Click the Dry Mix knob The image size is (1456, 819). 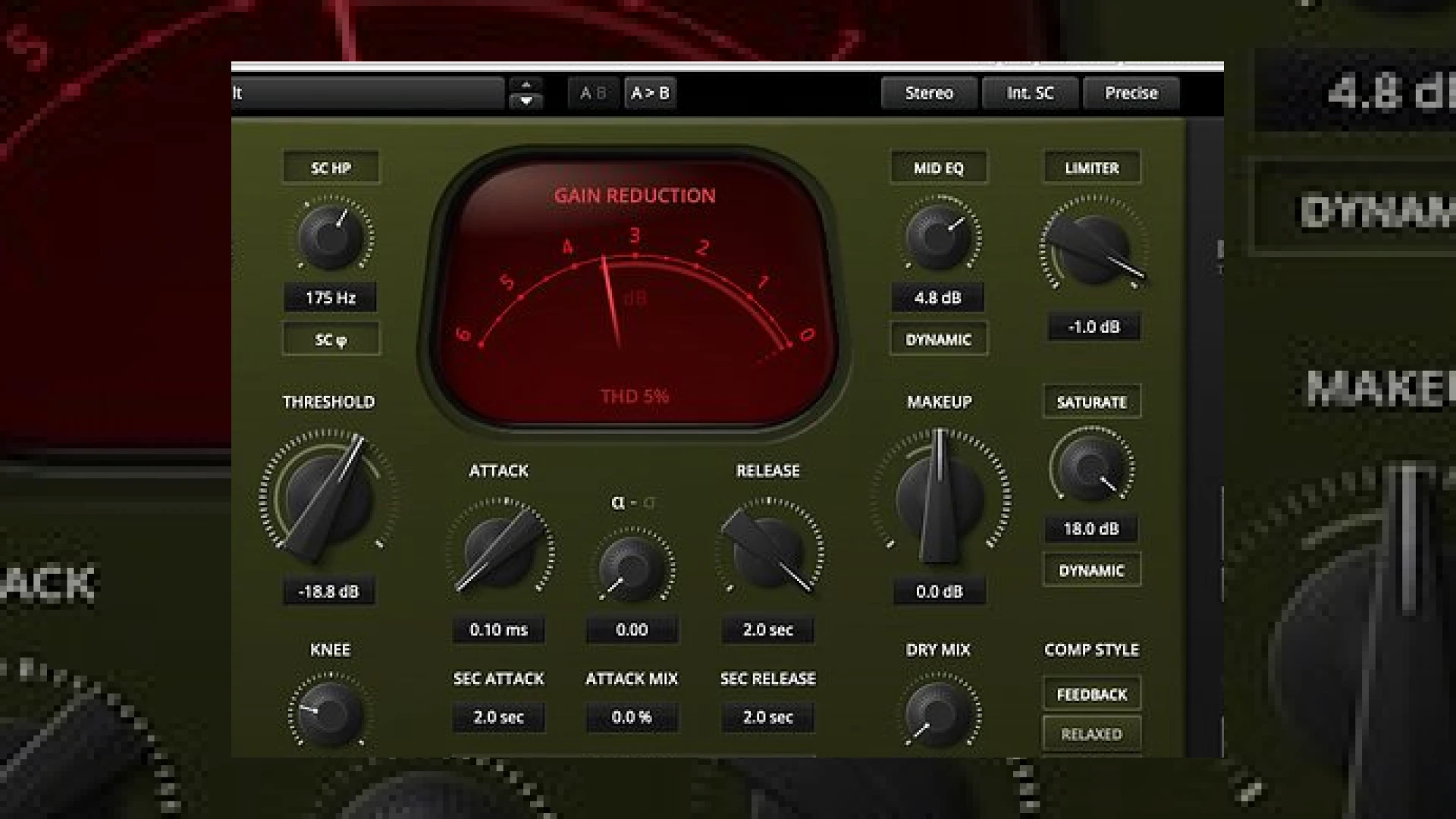click(938, 713)
